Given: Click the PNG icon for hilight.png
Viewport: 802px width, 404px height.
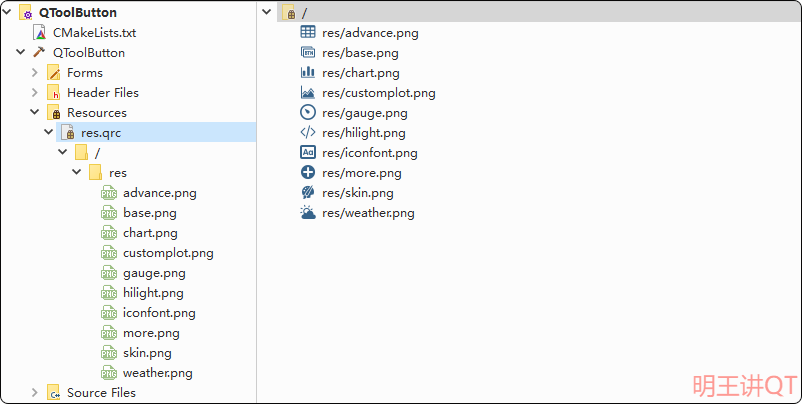Looking at the screenshot, I should tap(109, 293).
